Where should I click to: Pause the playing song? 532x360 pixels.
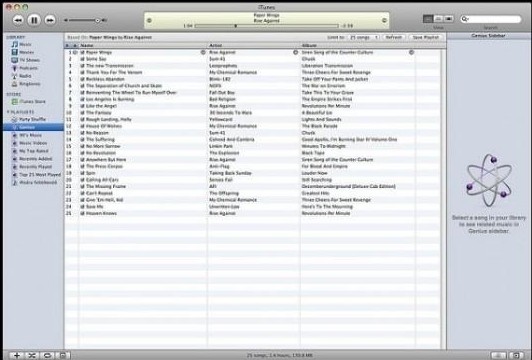(x=34, y=20)
